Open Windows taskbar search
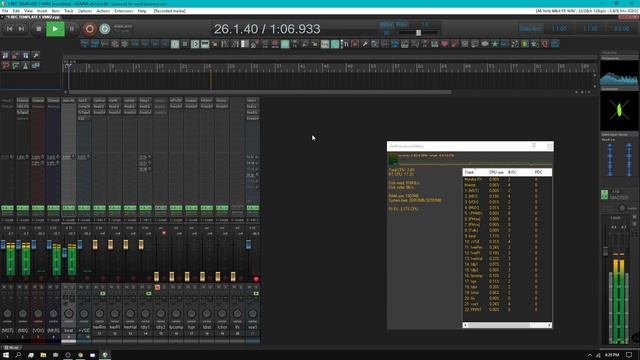Image resolution: width=640 pixels, height=360 pixels. [x=18, y=355]
